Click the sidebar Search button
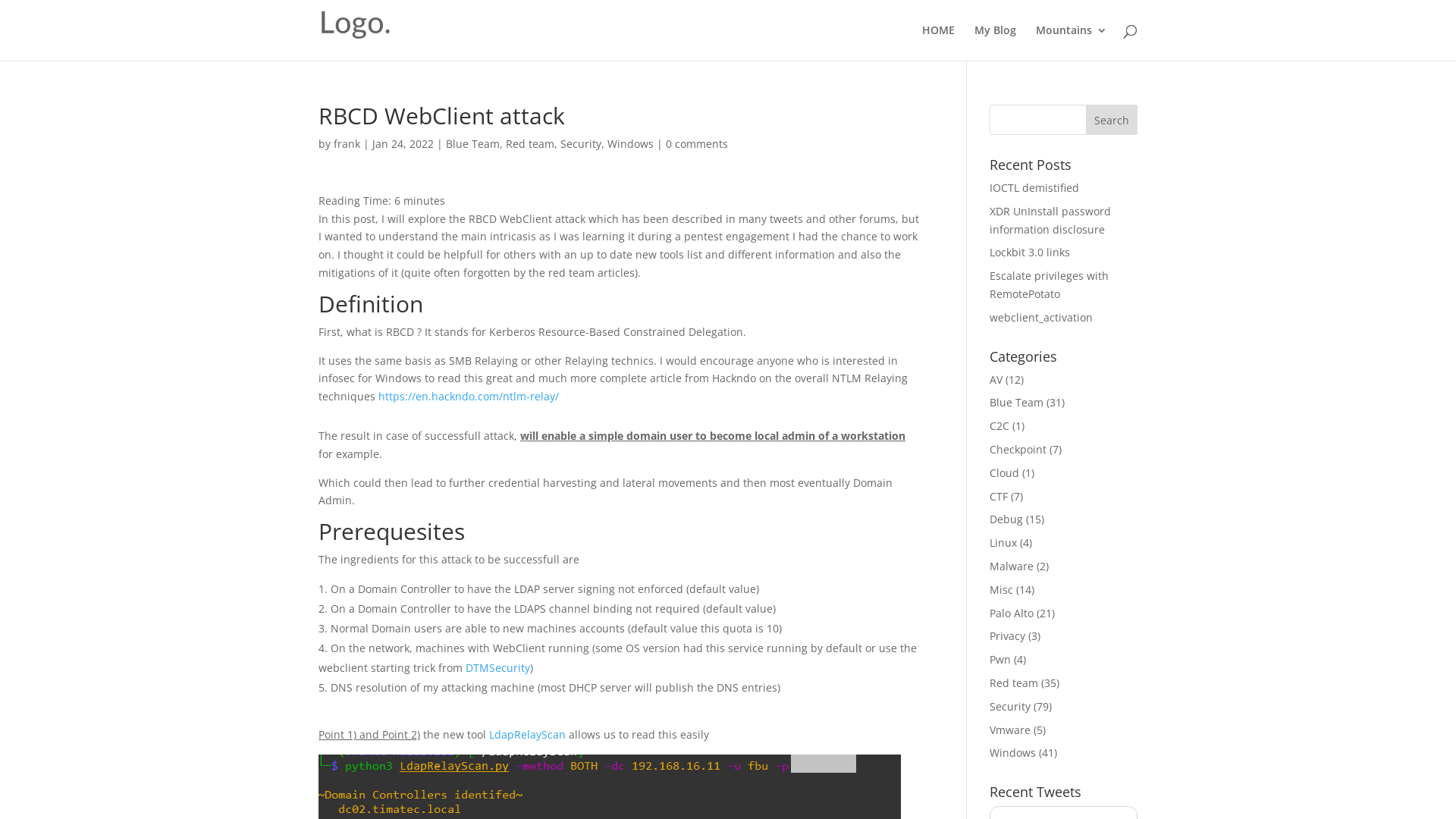Screen dimensions: 1456x819 point(1111,120)
